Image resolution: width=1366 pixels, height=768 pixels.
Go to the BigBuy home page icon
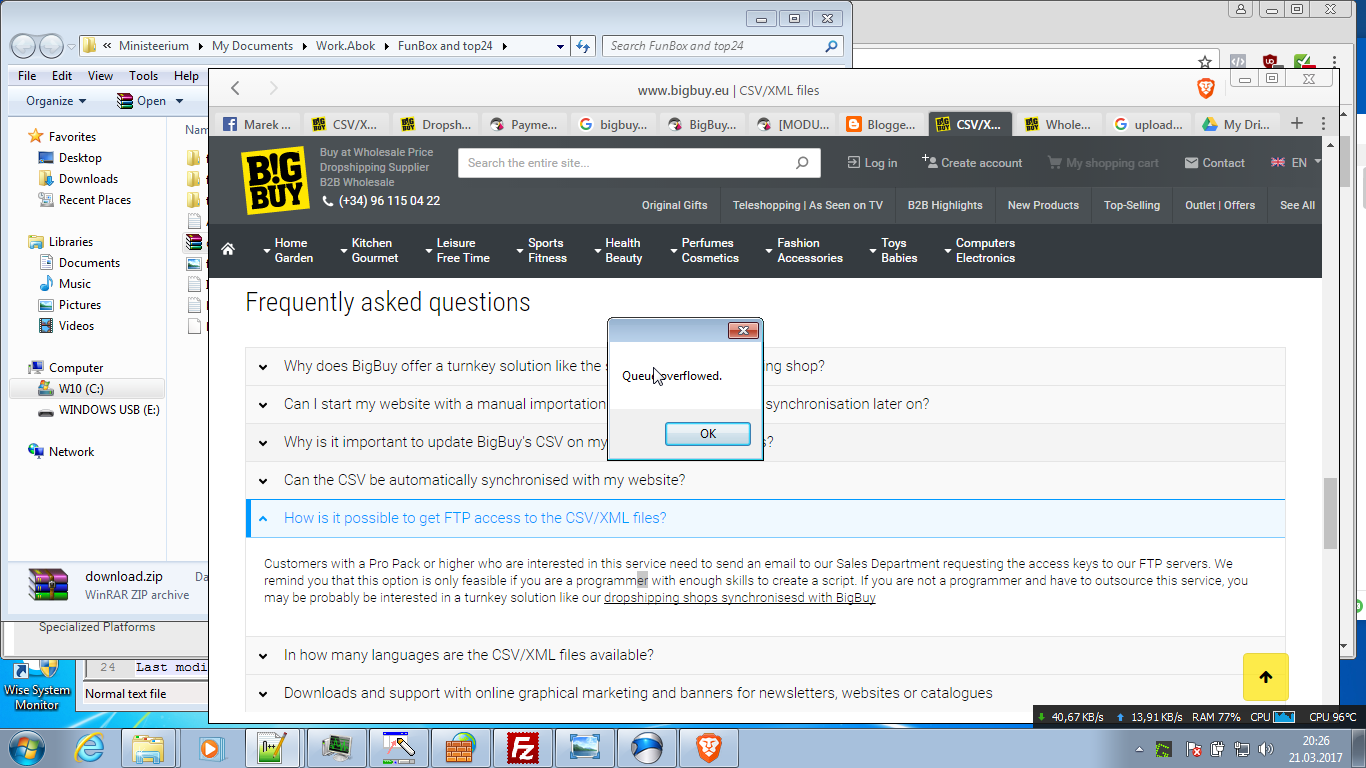tap(228, 249)
